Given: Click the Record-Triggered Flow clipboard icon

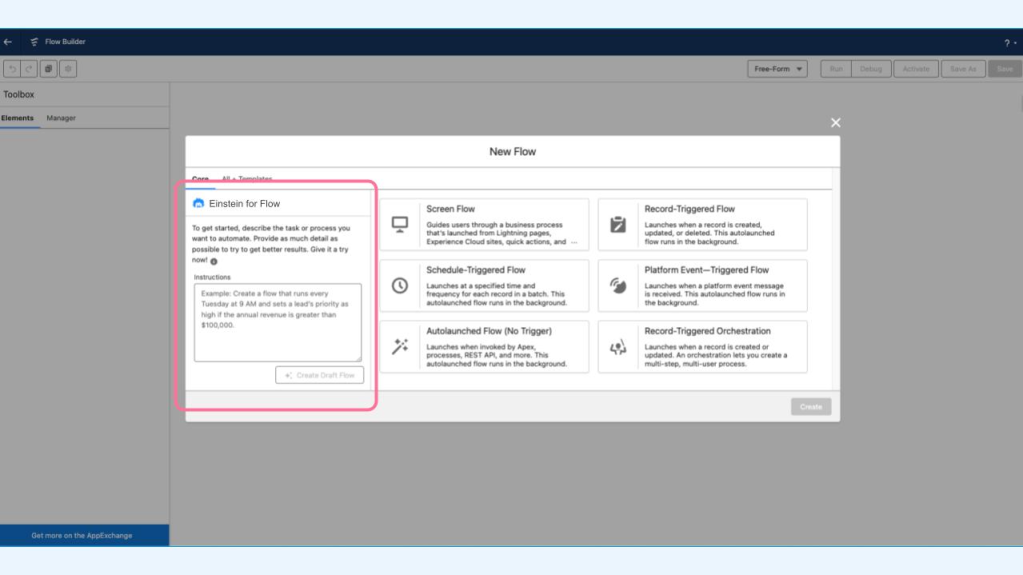Looking at the screenshot, I should 618,225.
